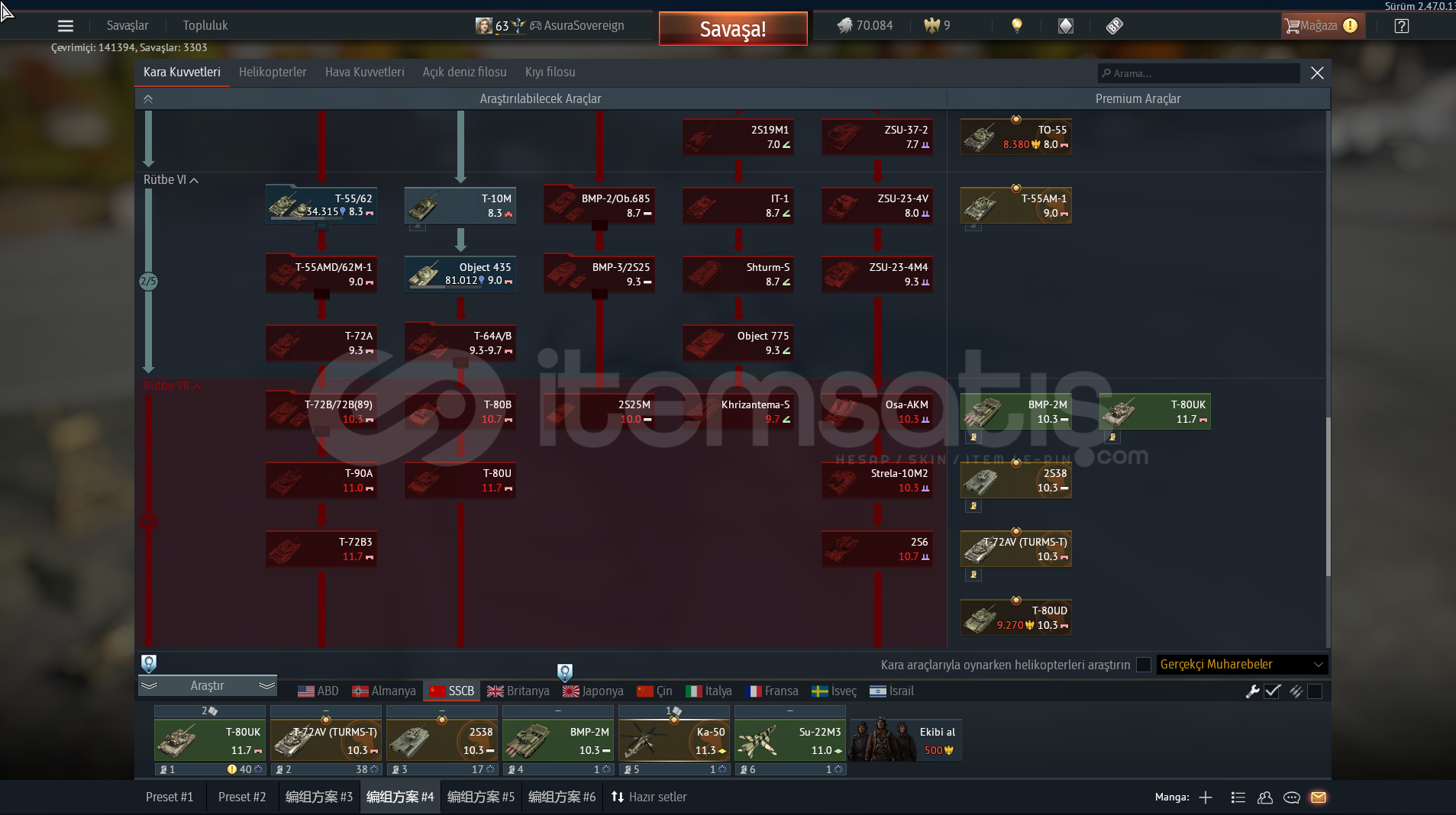Click the Araştır research button

pyautogui.click(x=208, y=686)
